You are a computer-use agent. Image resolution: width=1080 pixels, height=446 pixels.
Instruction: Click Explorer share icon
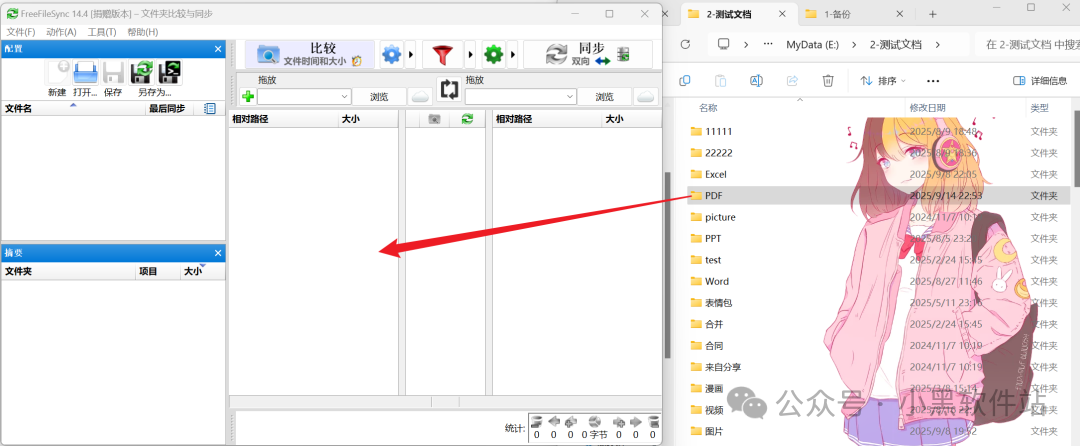tap(792, 81)
